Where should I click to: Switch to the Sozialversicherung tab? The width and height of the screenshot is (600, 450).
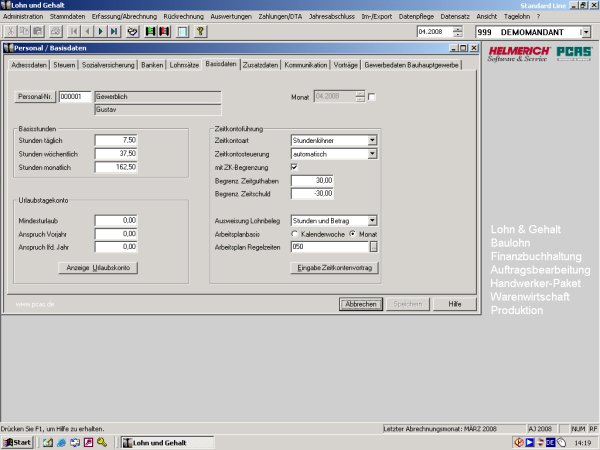[108, 65]
